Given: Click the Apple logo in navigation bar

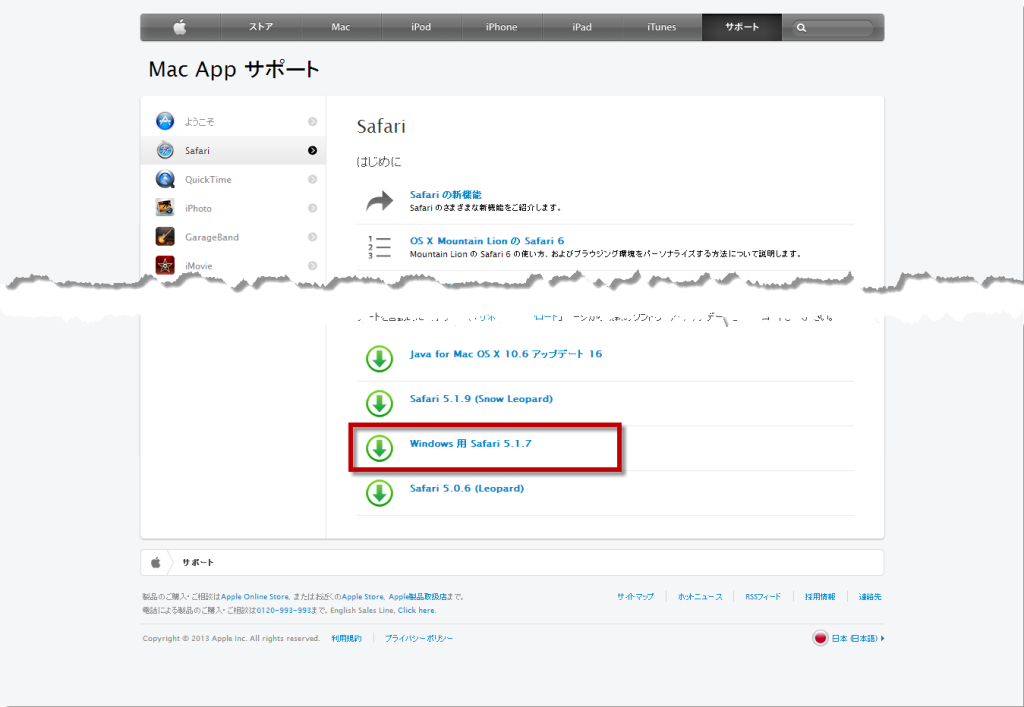Looking at the screenshot, I should (180, 27).
